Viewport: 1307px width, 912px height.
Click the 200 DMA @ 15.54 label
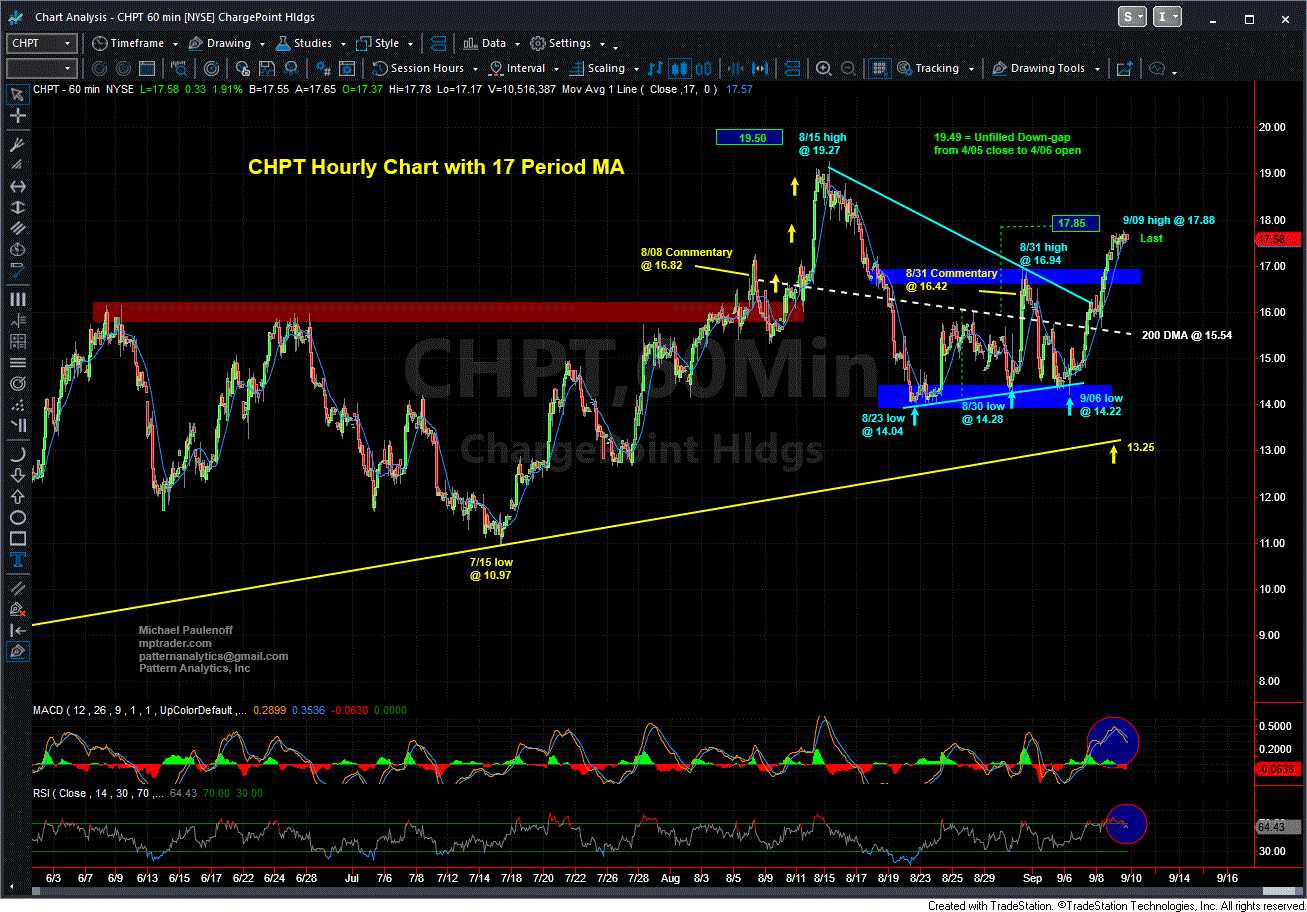(x=1186, y=335)
